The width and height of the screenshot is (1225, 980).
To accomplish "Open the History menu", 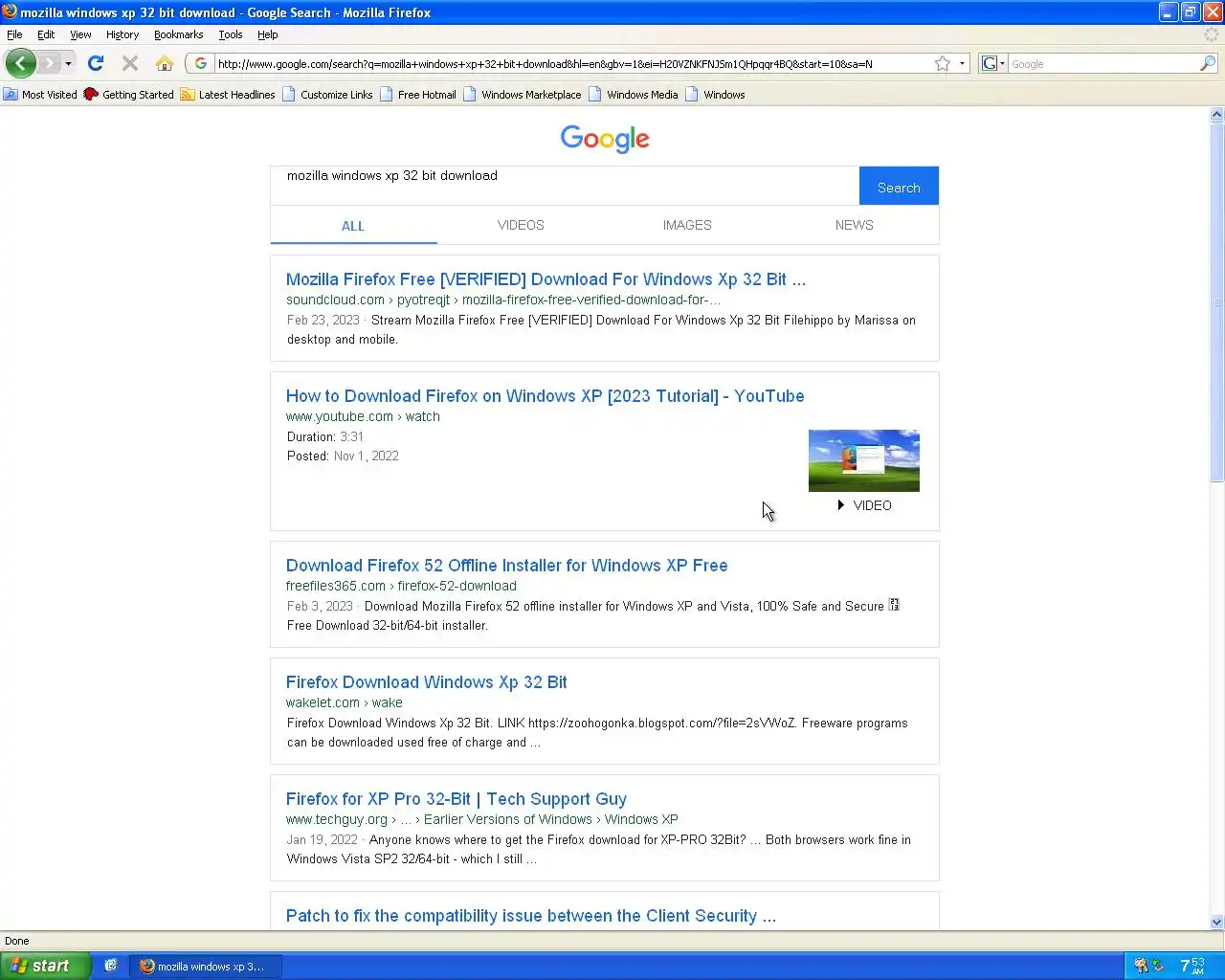I will 122,34.
